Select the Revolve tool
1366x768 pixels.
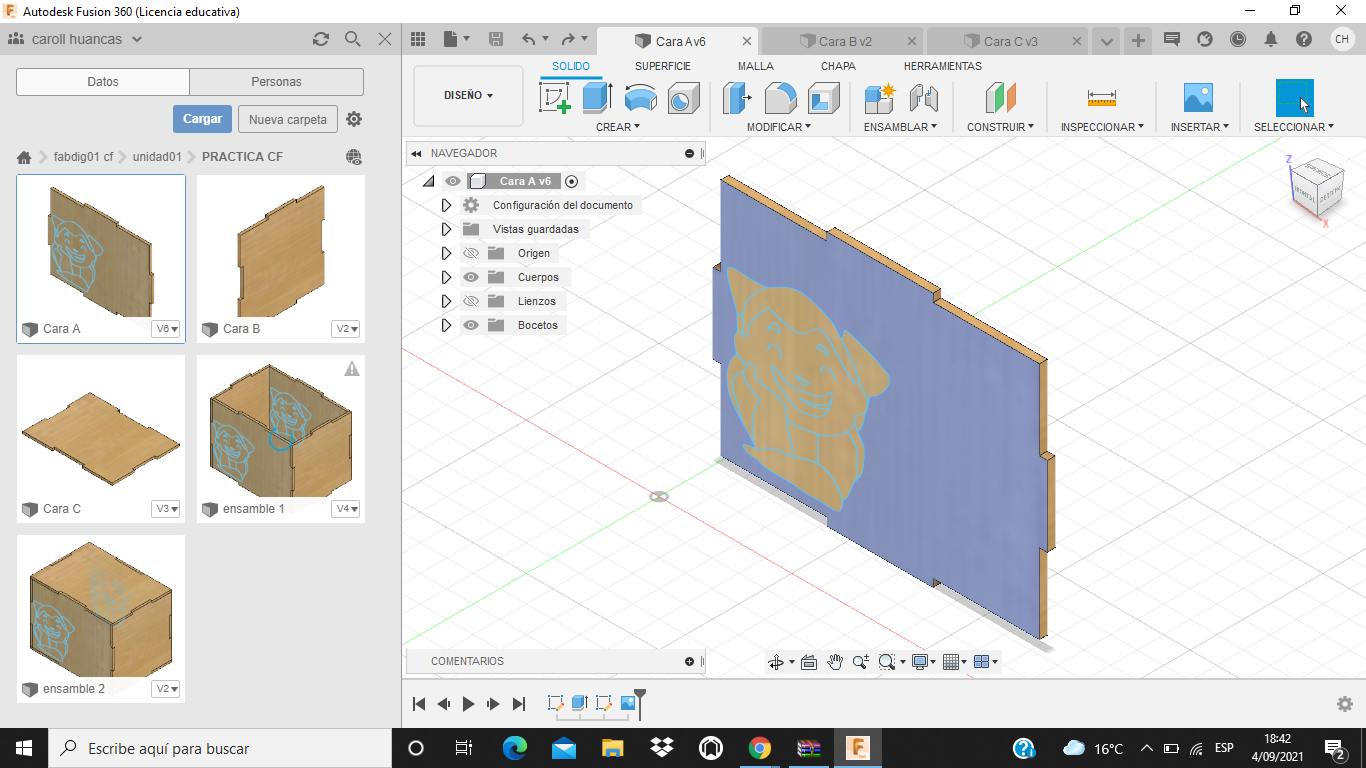(640, 98)
